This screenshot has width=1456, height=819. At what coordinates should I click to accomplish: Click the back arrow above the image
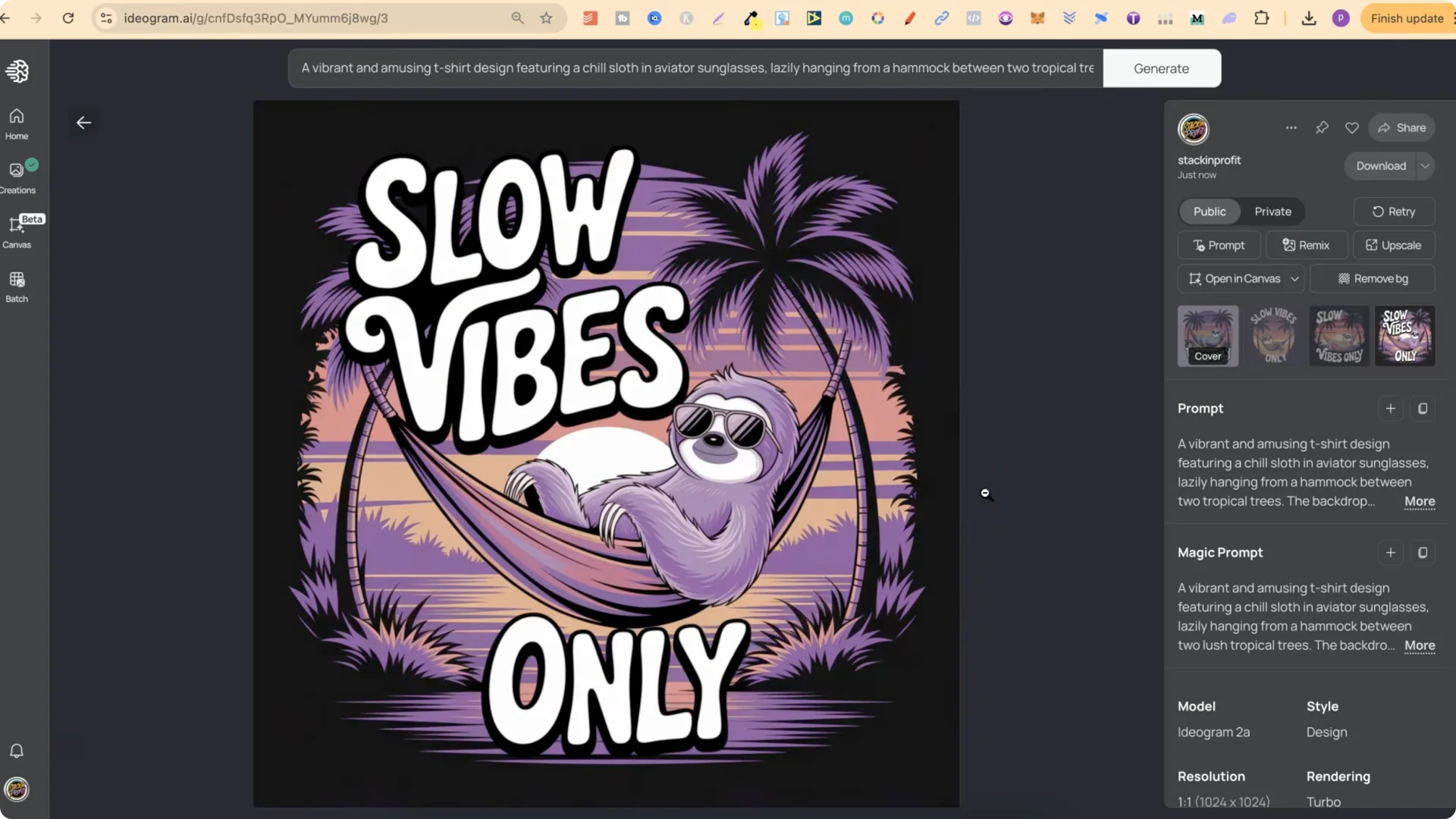[83, 122]
